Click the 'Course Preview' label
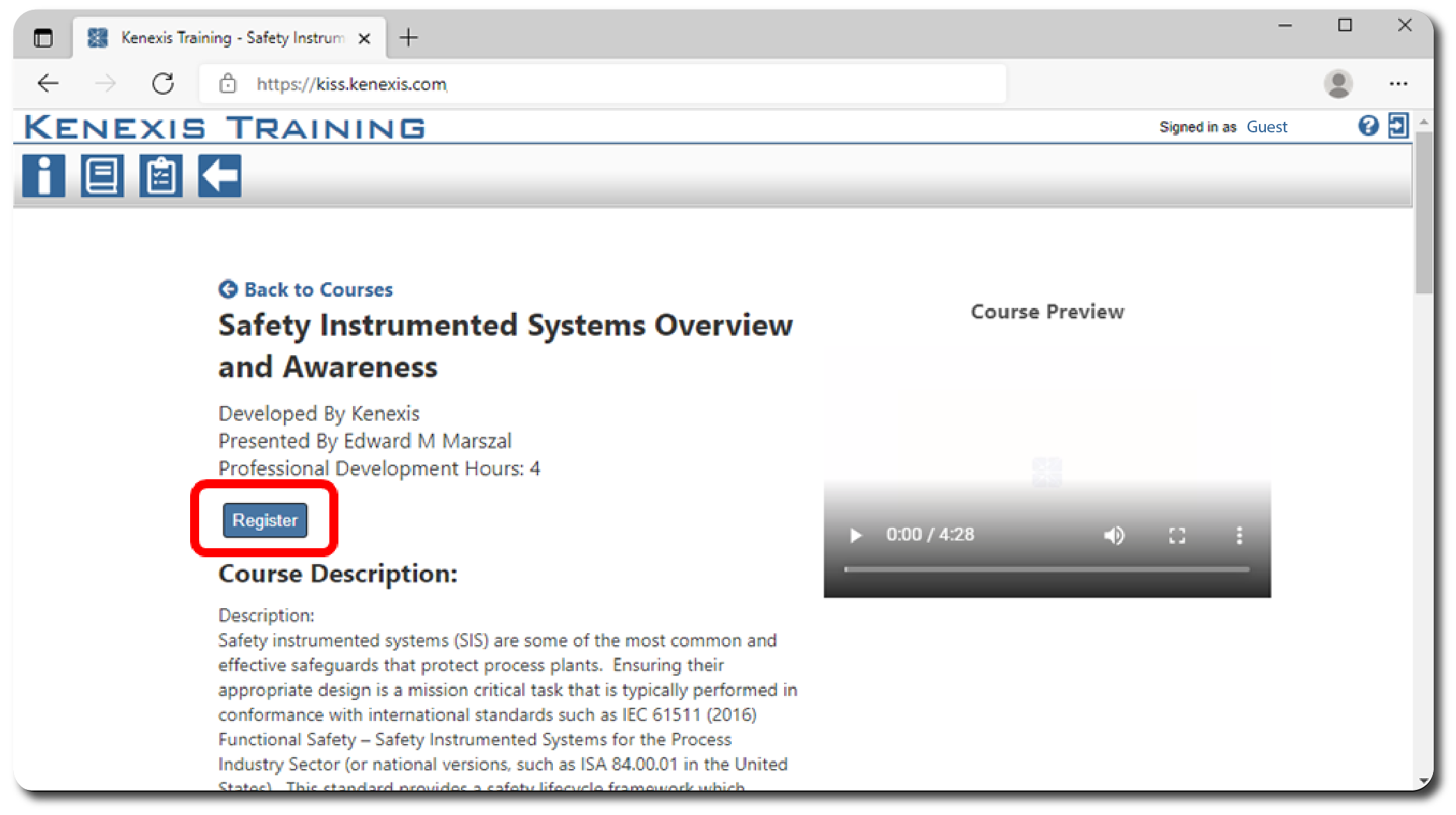Image resolution: width=1456 pixels, height=815 pixels. coord(1047,311)
